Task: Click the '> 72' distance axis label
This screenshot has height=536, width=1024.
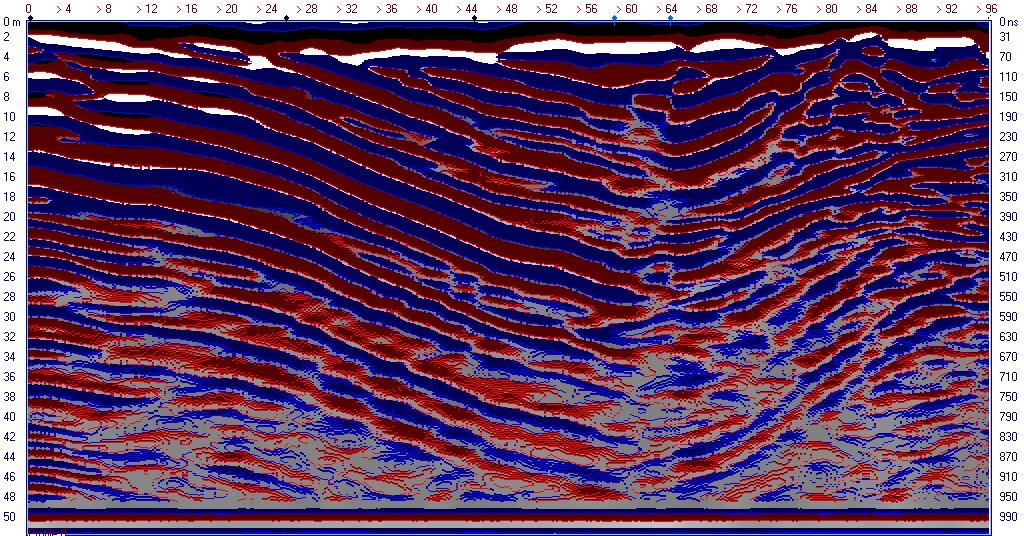Action: pyautogui.click(x=748, y=8)
